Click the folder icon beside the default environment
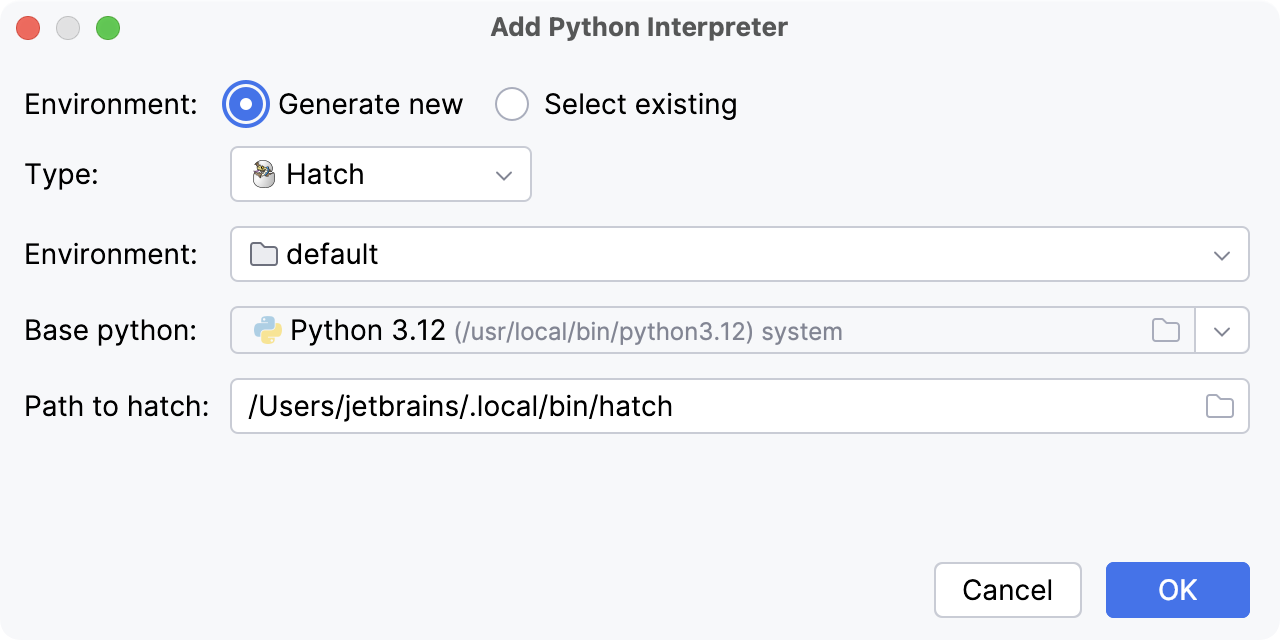The width and height of the screenshot is (1280, 640). pos(262,254)
